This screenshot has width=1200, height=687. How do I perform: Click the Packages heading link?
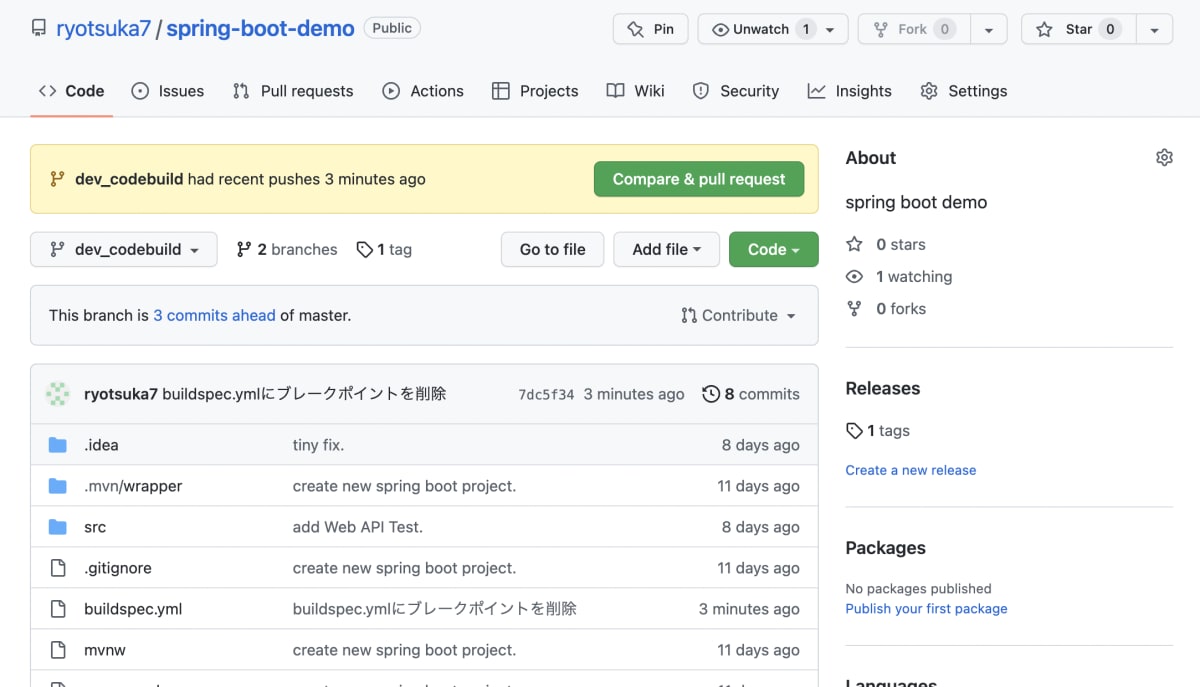tap(886, 548)
